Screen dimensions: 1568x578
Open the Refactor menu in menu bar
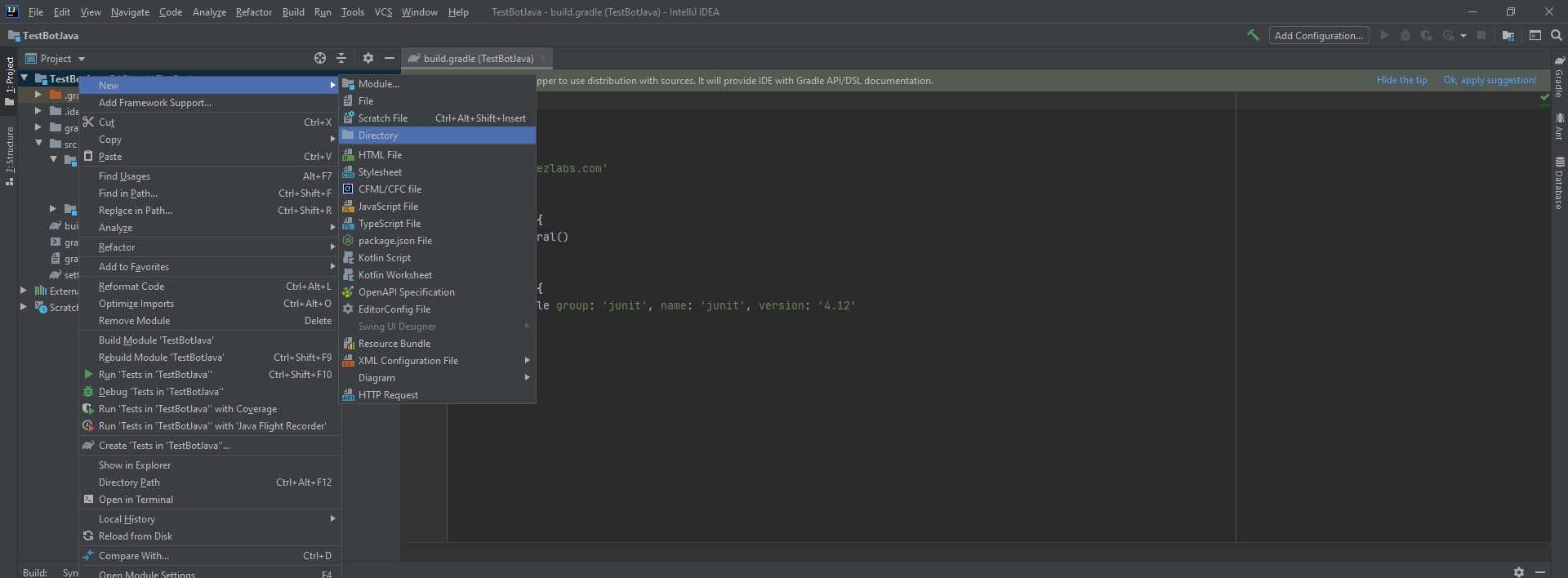point(253,11)
